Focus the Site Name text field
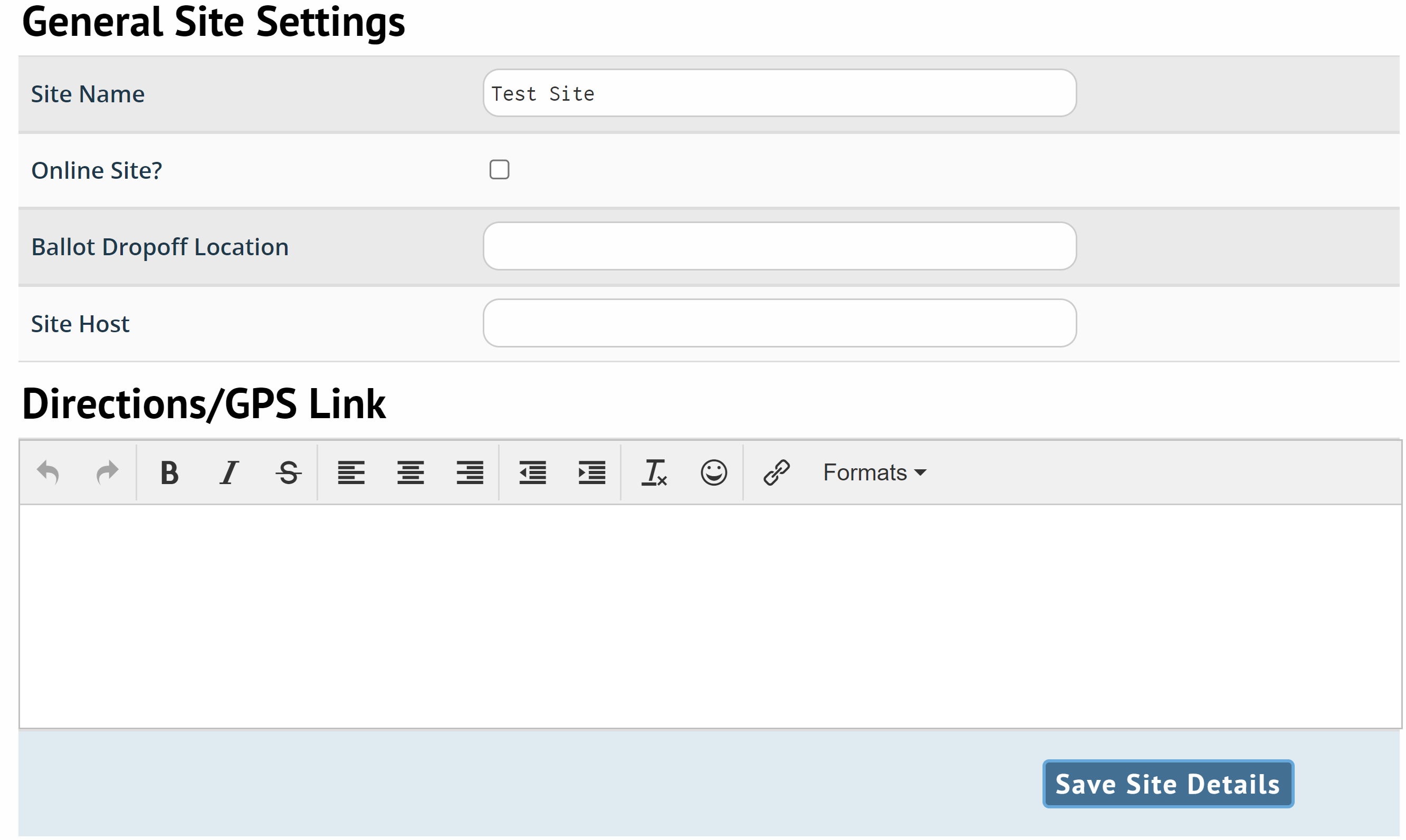 [x=780, y=93]
